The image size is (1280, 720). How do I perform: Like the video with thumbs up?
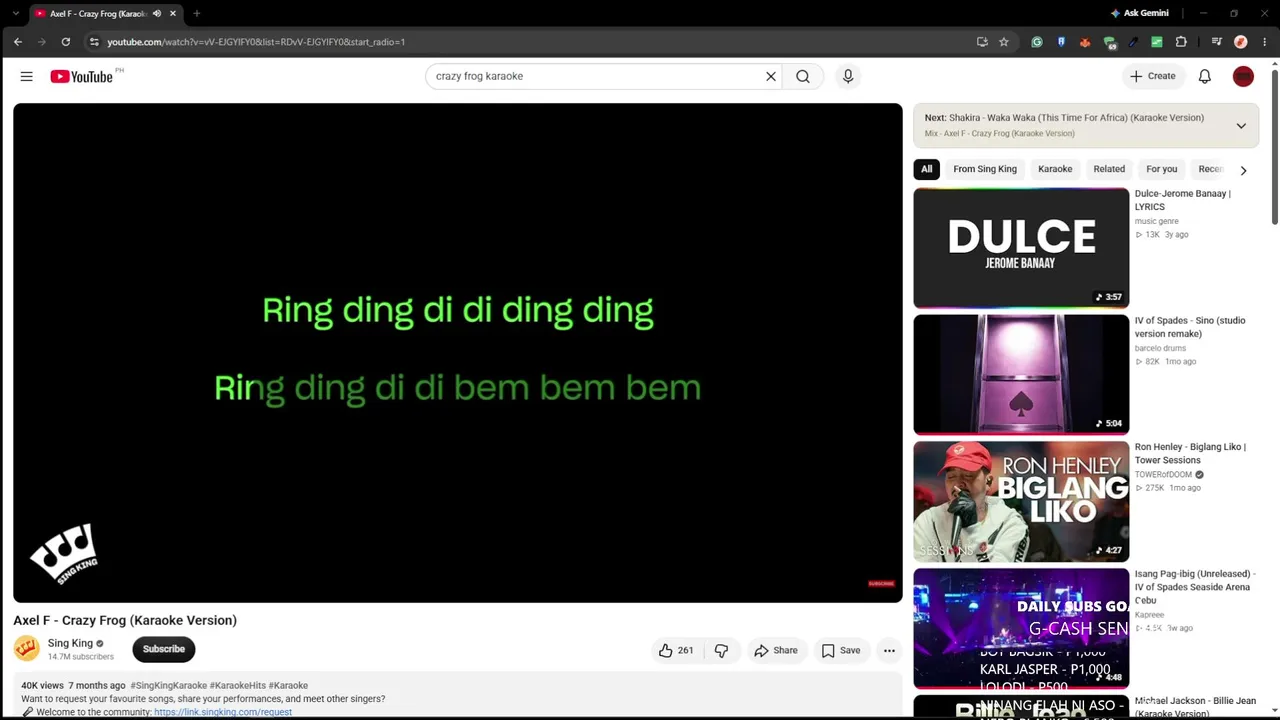click(676, 650)
